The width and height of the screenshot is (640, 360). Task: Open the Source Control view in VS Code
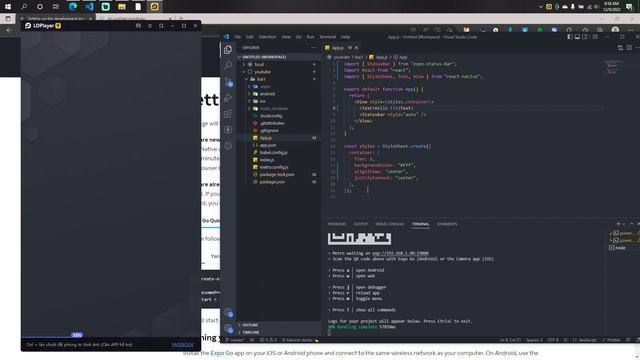[228, 82]
